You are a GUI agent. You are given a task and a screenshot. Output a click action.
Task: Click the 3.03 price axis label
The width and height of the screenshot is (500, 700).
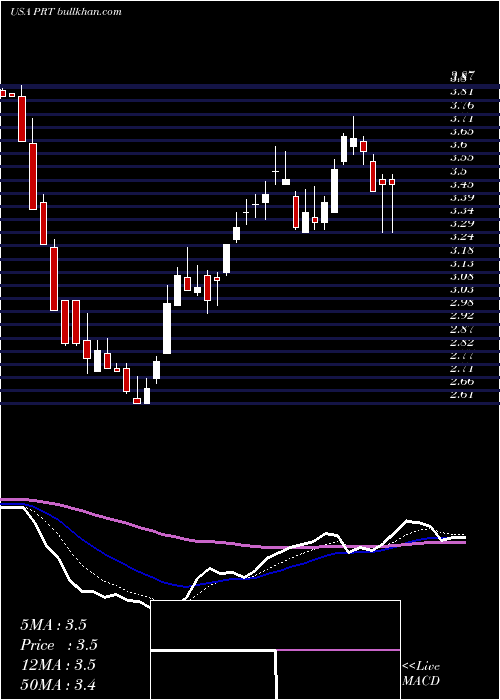pyautogui.click(x=462, y=290)
